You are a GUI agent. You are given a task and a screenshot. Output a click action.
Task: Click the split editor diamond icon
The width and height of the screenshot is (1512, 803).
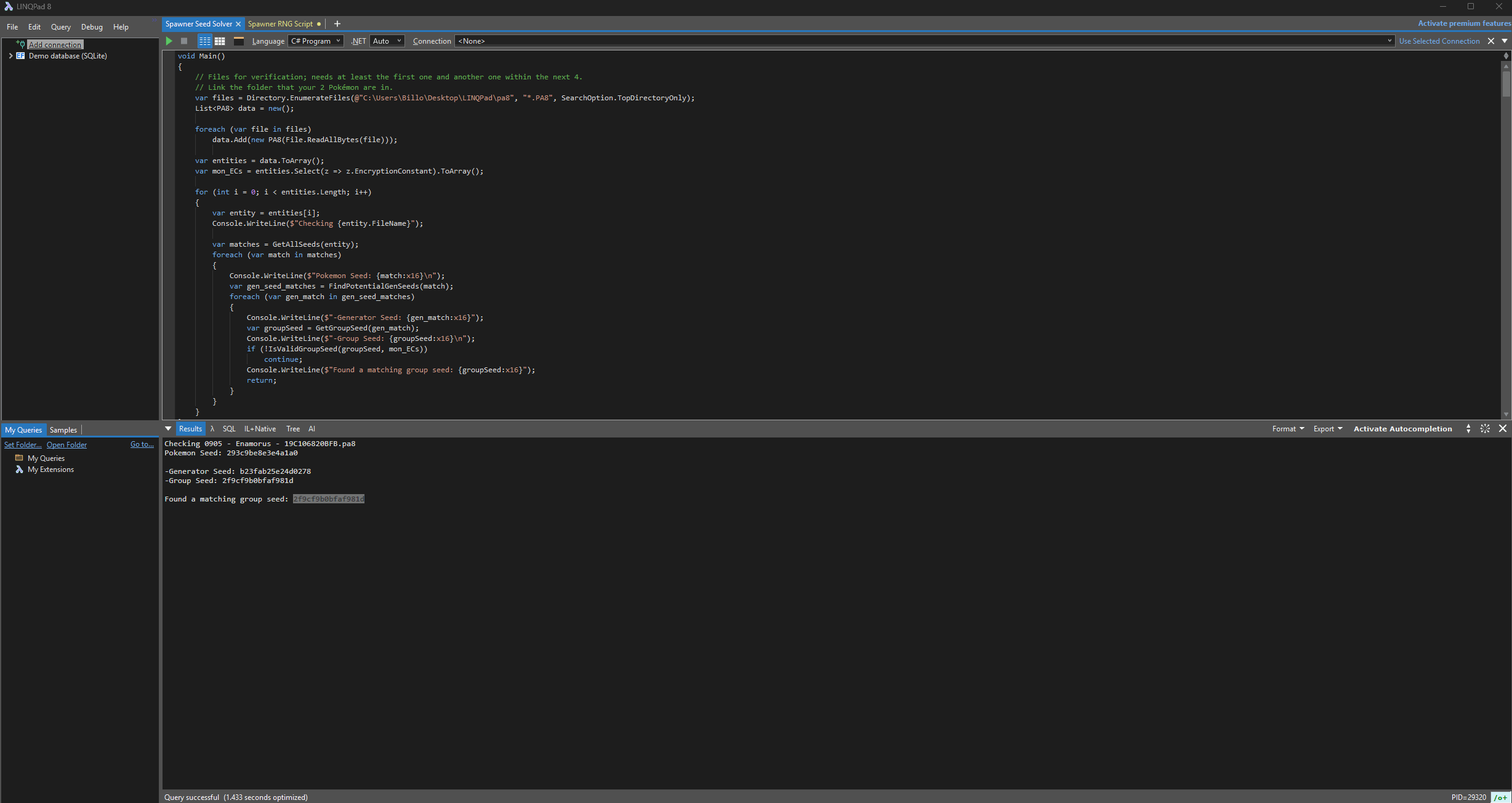[1506, 55]
